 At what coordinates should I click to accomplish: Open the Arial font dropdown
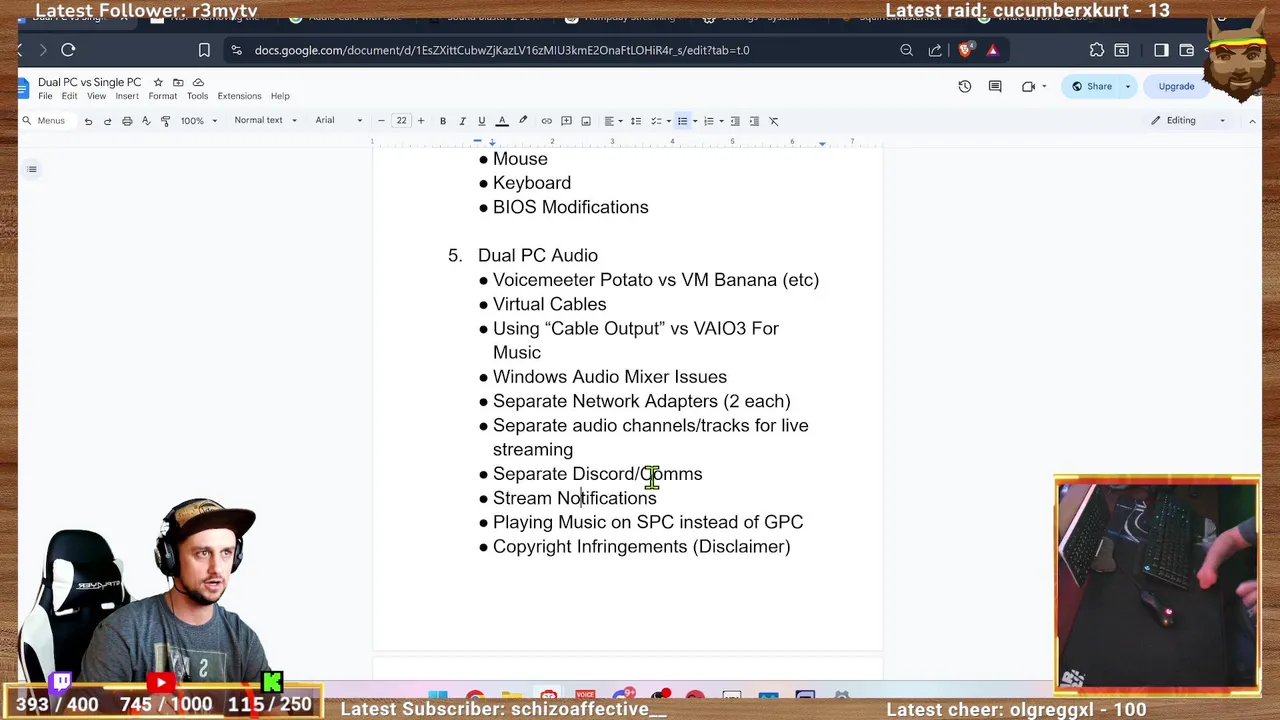click(339, 121)
